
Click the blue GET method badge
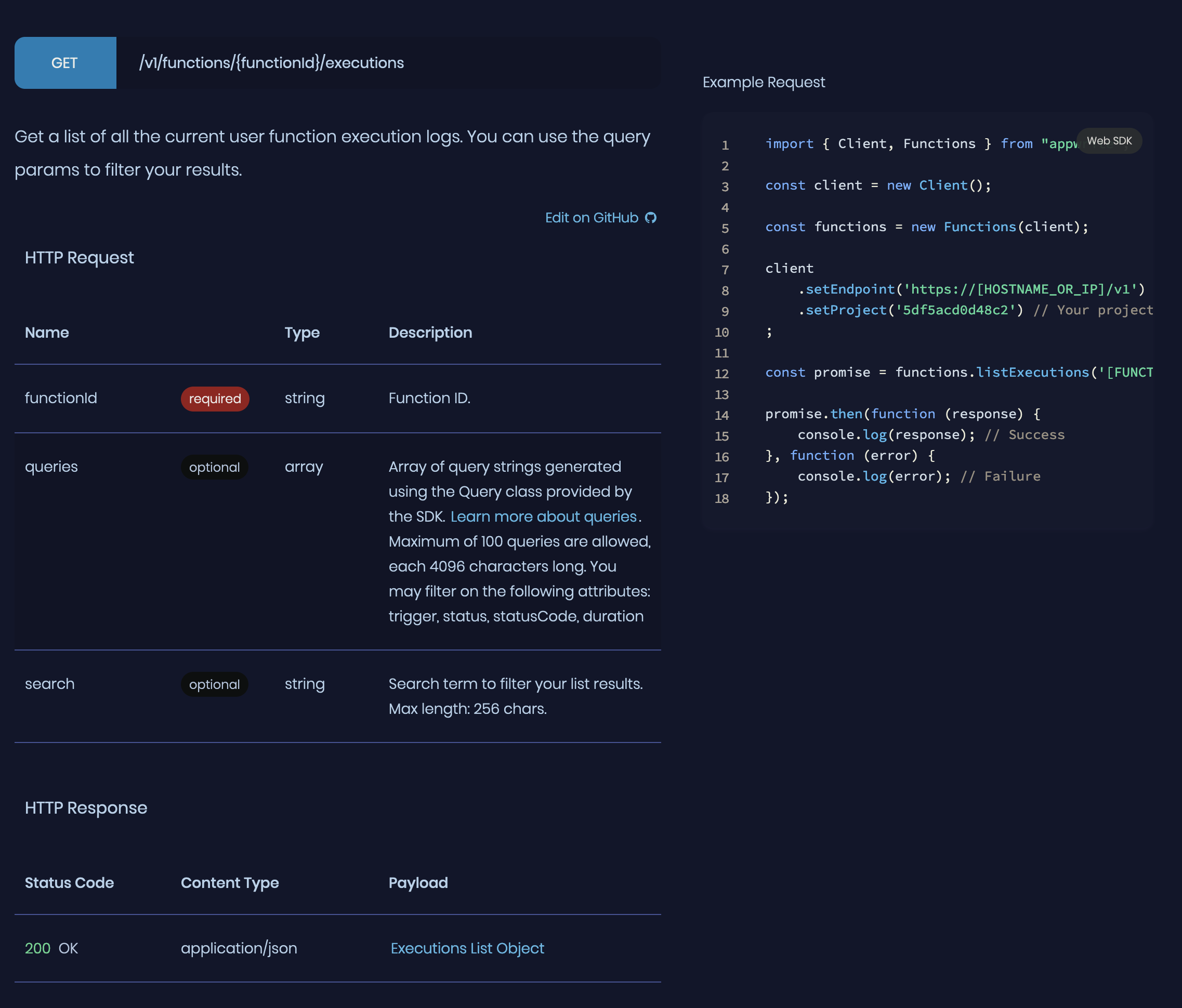[65, 63]
